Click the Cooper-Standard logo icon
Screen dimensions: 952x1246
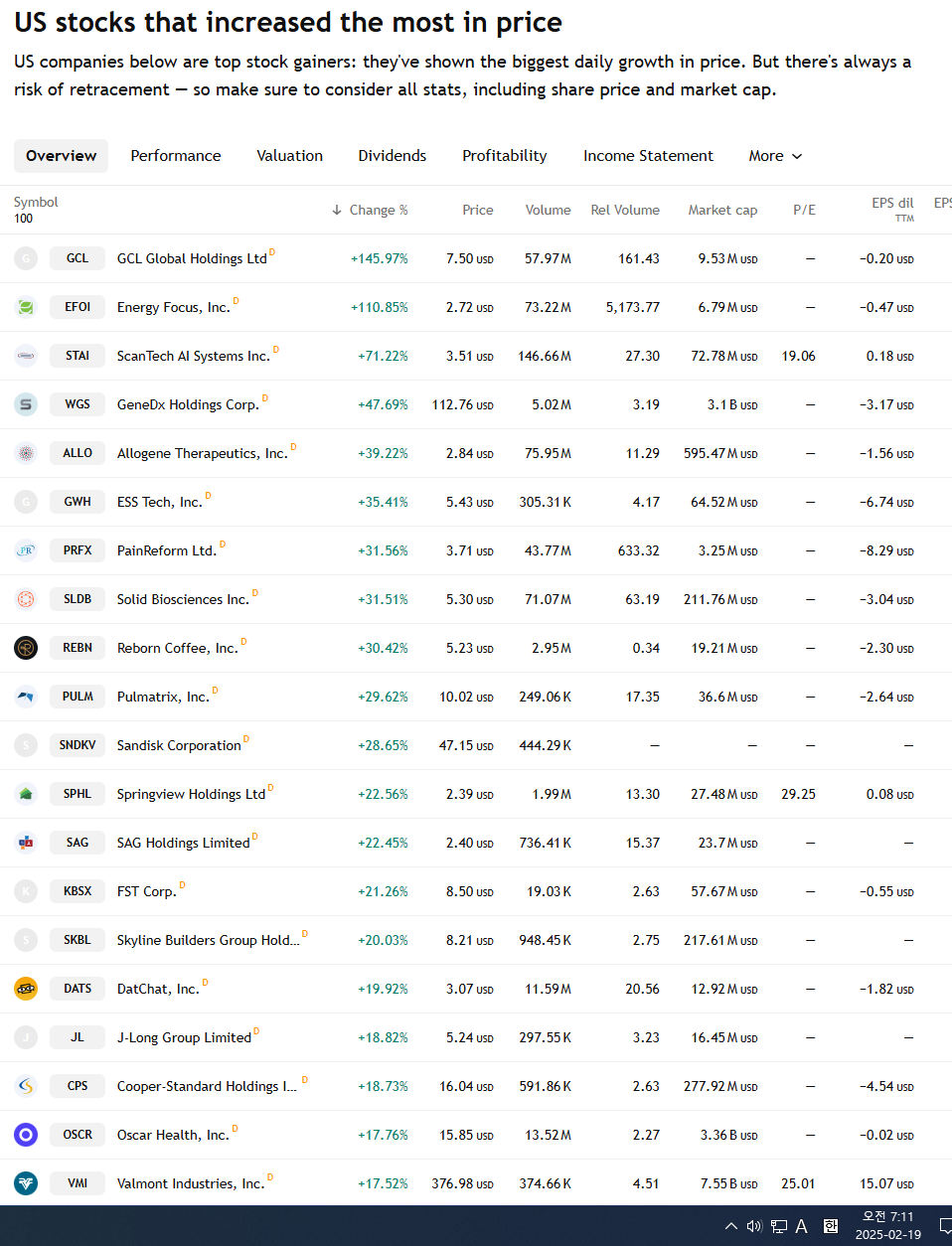(26, 1086)
